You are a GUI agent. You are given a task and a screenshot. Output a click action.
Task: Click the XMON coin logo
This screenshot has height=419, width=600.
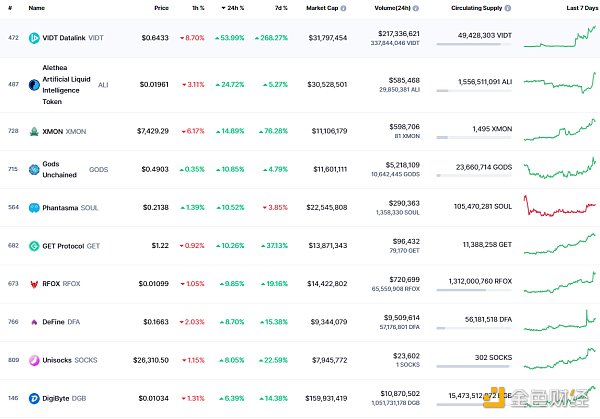tap(35, 131)
